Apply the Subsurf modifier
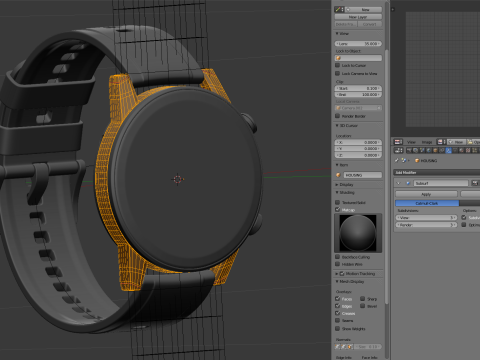 (426, 194)
